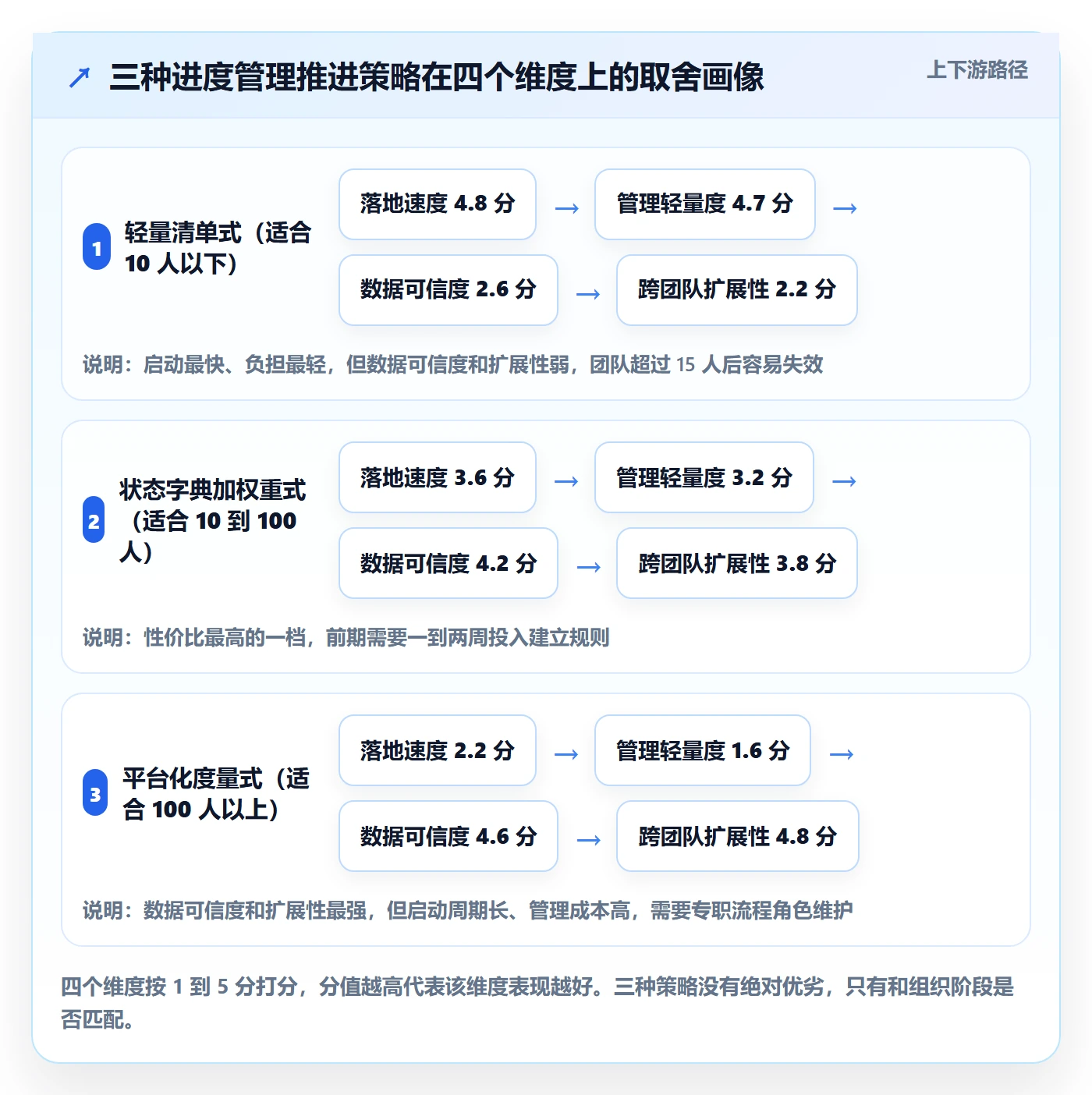Click the 管理轻量度 3.2 分 chip
This screenshot has height=1095, width=1092.
point(704,477)
